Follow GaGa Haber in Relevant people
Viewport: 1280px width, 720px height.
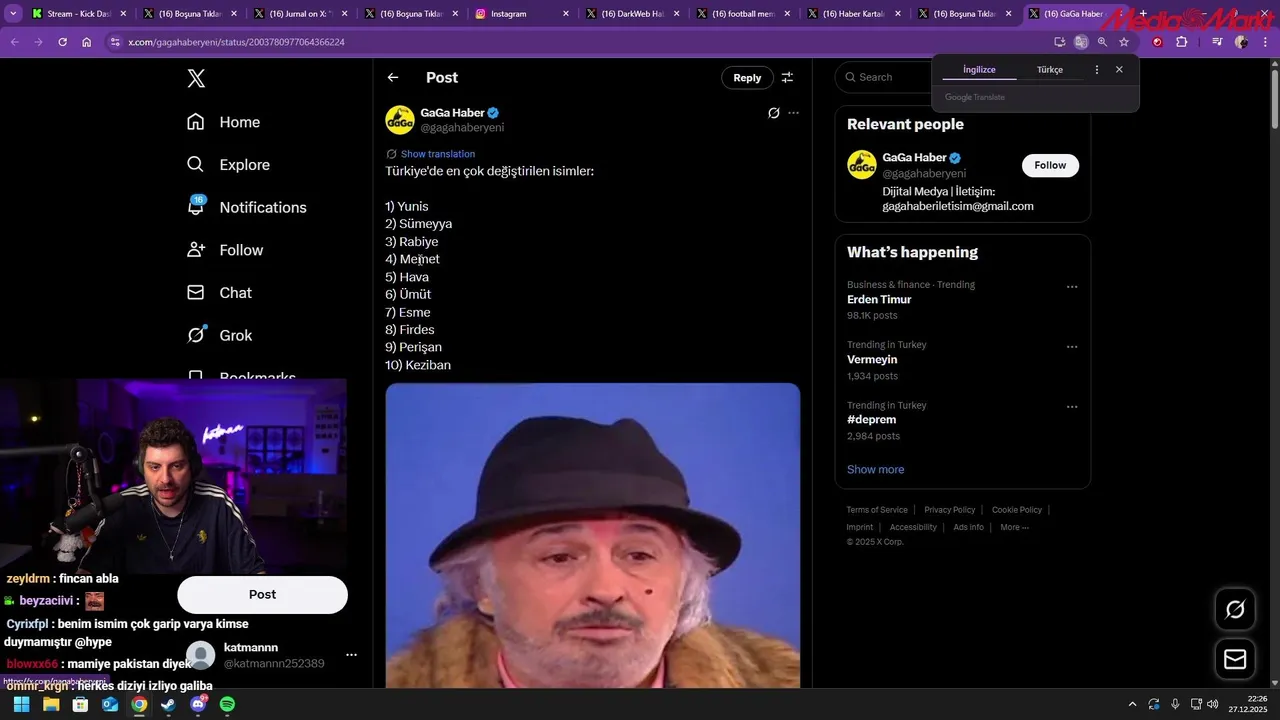coord(1050,165)
